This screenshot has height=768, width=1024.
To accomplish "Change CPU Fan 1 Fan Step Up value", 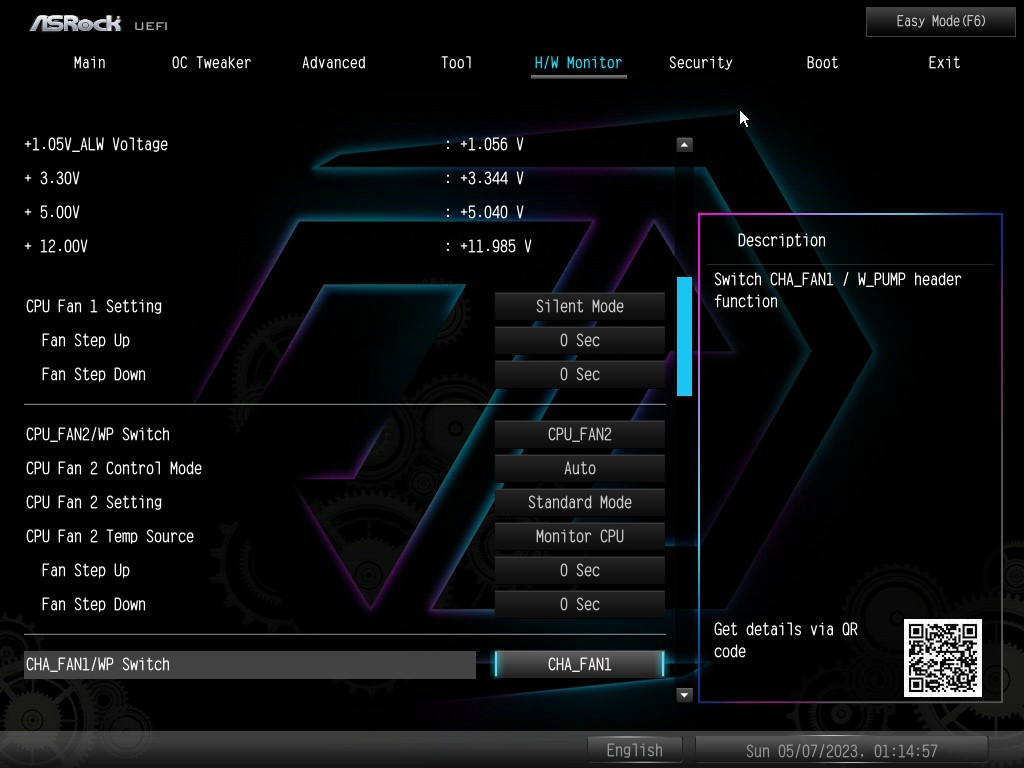I will 579,341.
